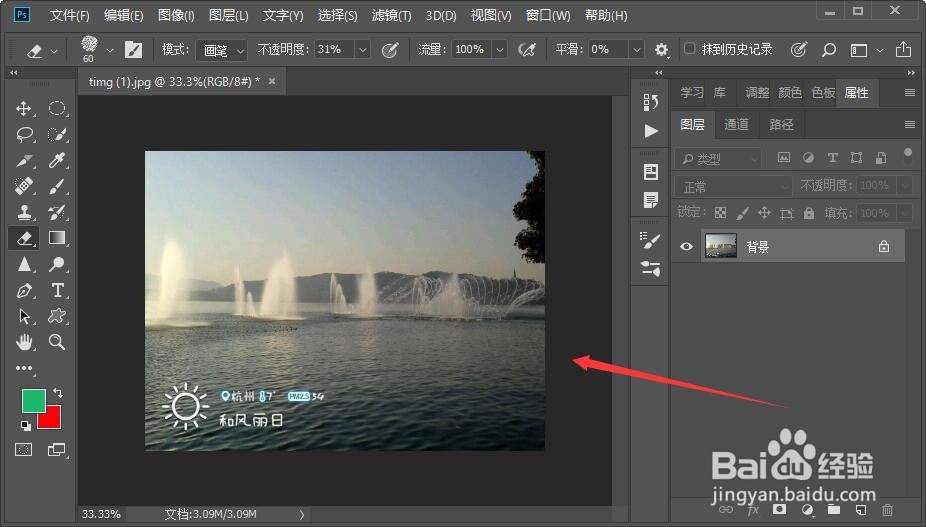The height and width of the screenshot is (527, 926).
Task: Select the Quick Selection tool
Action: click(57, 134)
